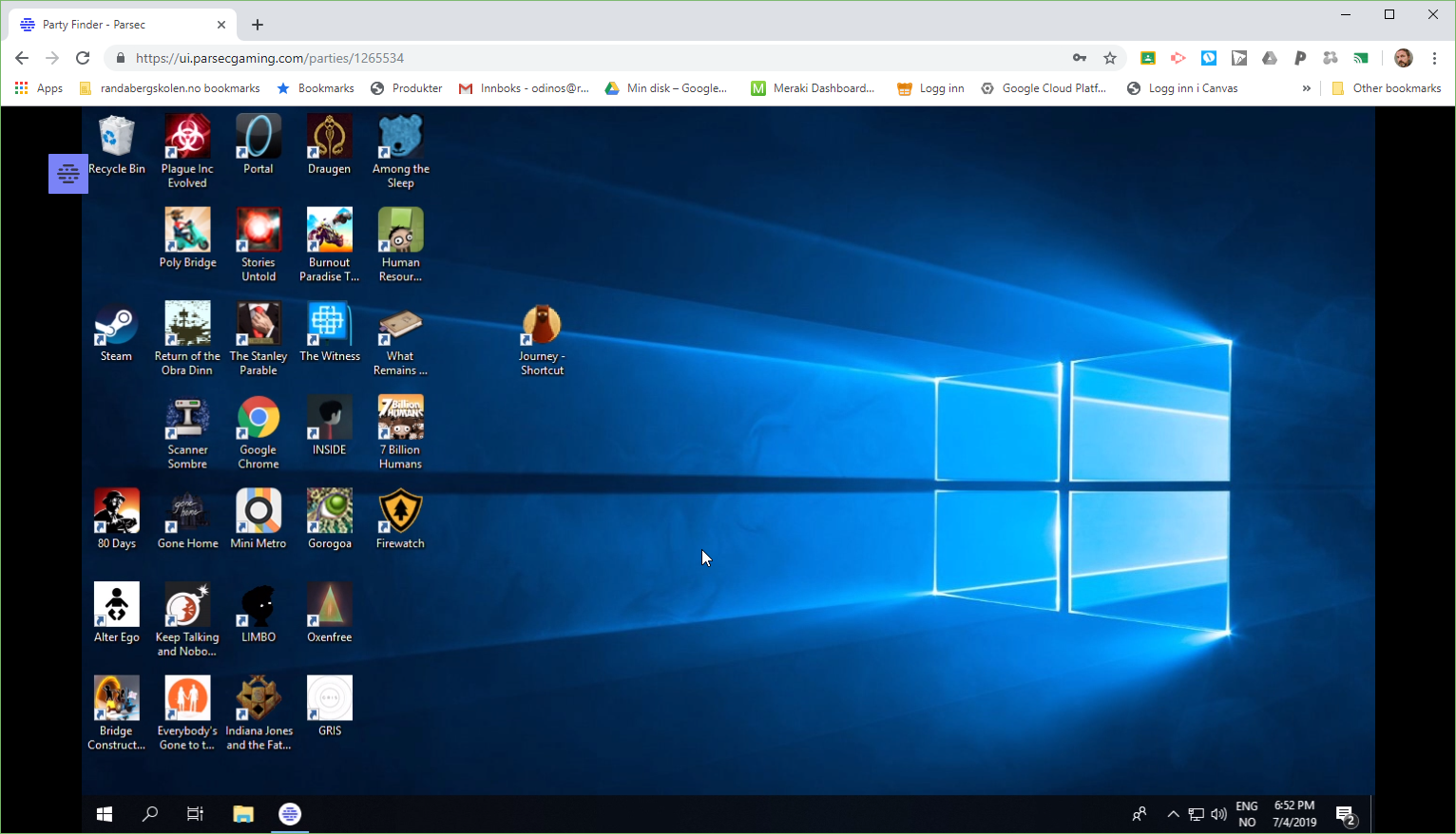
Task: Click The Witness desktop icon
Action: [x=330, y=332]
